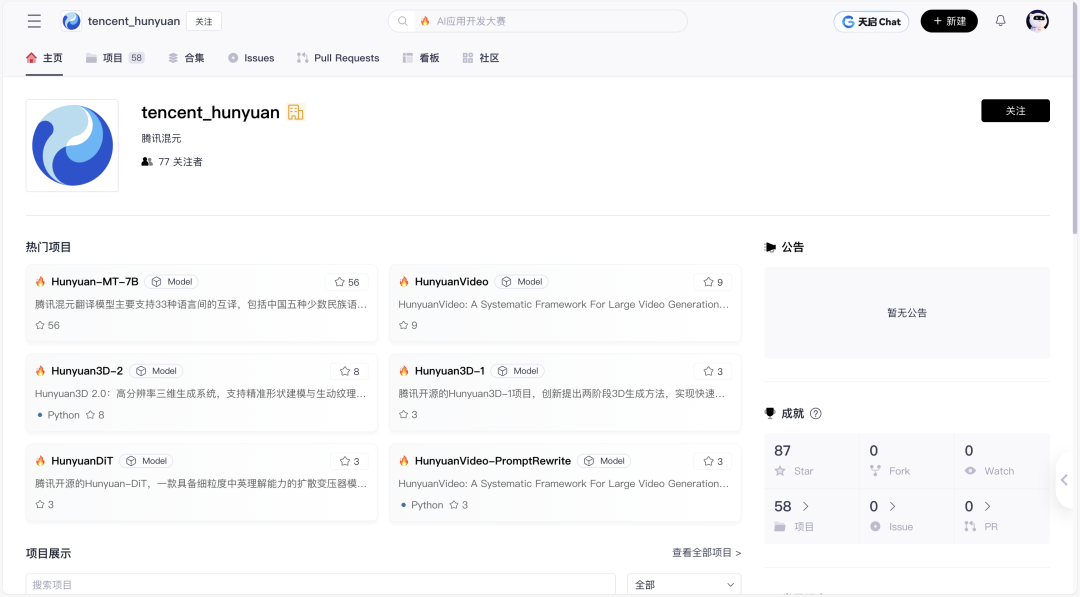The height and width of the screenshot is (597, 1080).
Task: Open the 社区 tab
Action: pyautogui.click(x=481, y=58)
